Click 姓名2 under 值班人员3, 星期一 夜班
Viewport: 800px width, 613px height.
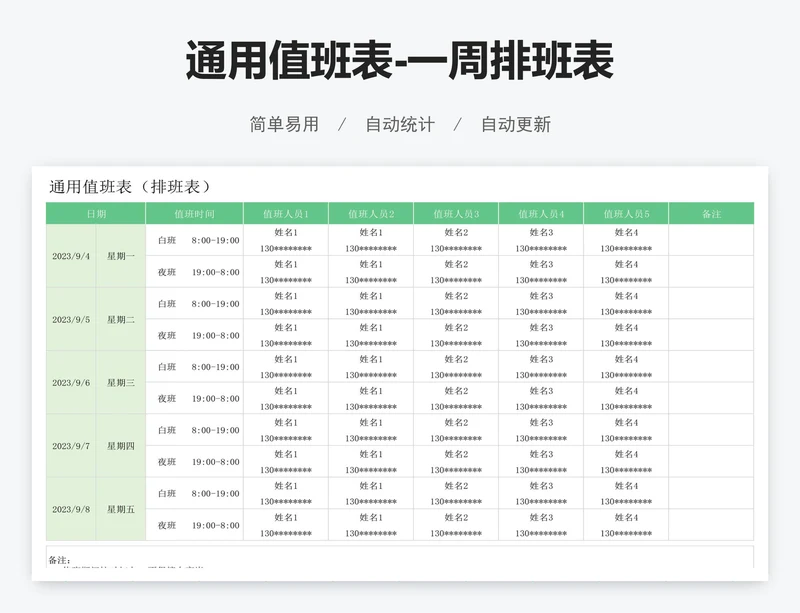pos(456,264)
